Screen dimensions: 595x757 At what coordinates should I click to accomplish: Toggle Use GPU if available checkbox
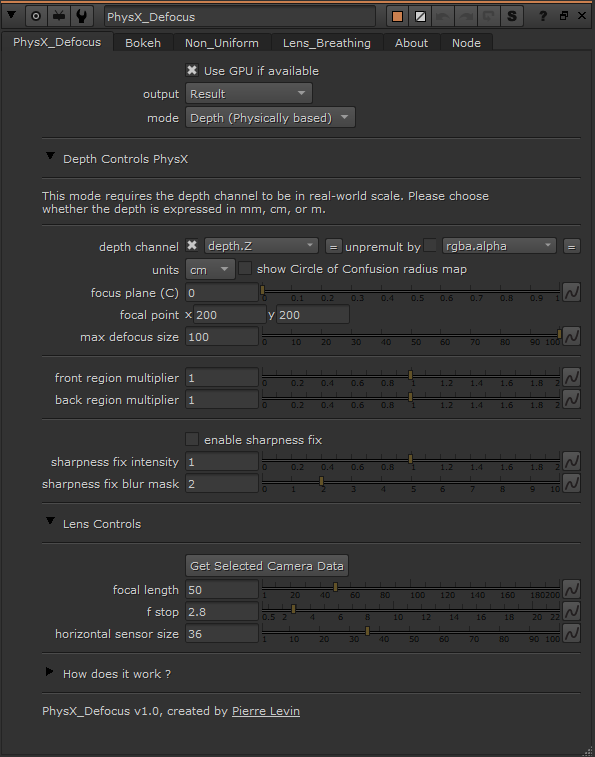pos(192,70)
